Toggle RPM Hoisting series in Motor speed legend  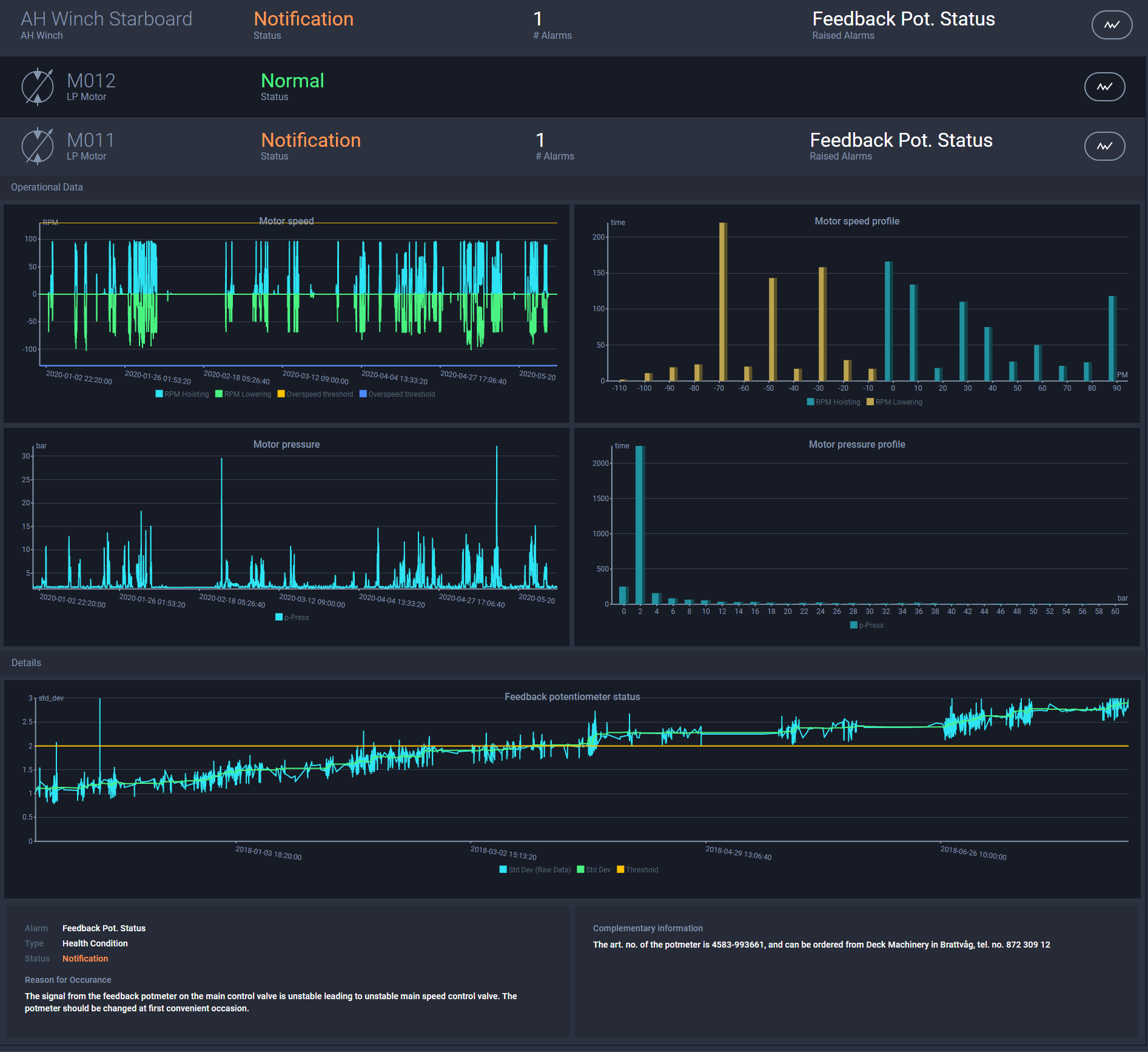tap(182, 394)
